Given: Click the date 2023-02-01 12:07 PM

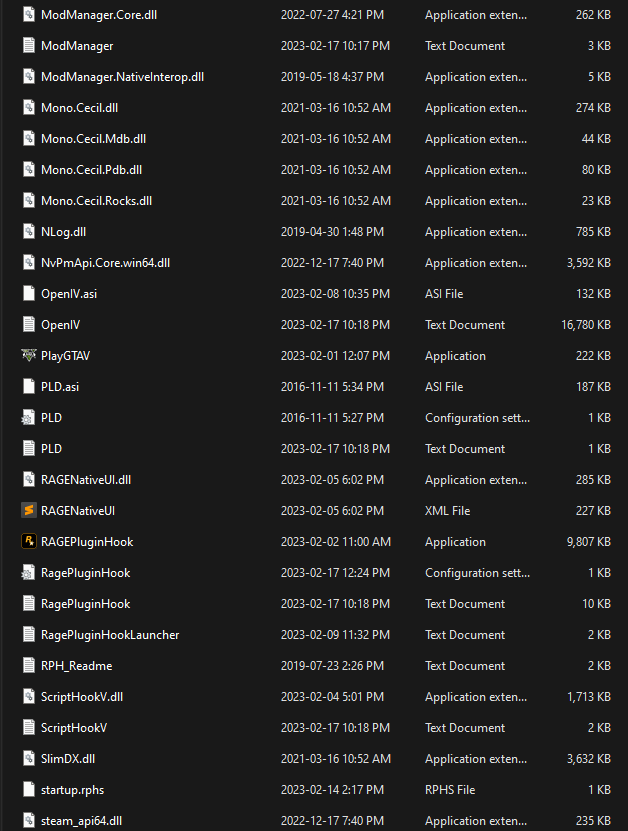Looking at the screenshot, I should 335,356.
